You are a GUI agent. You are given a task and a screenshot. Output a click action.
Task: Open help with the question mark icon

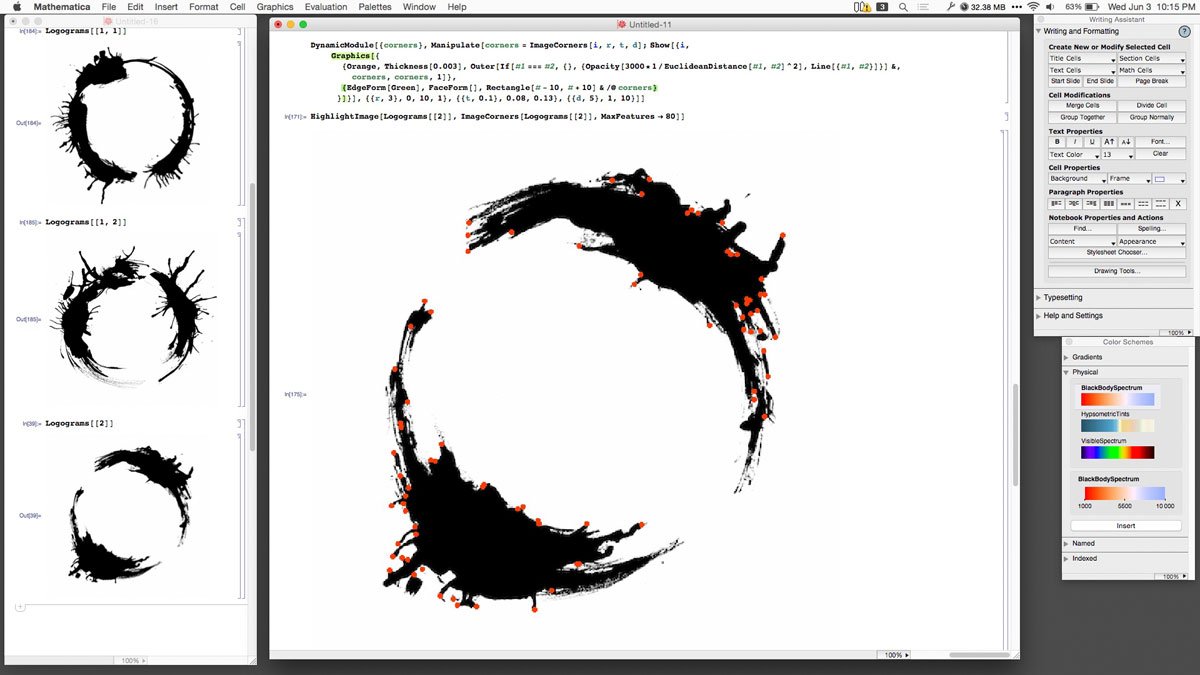pos(1184,31)
